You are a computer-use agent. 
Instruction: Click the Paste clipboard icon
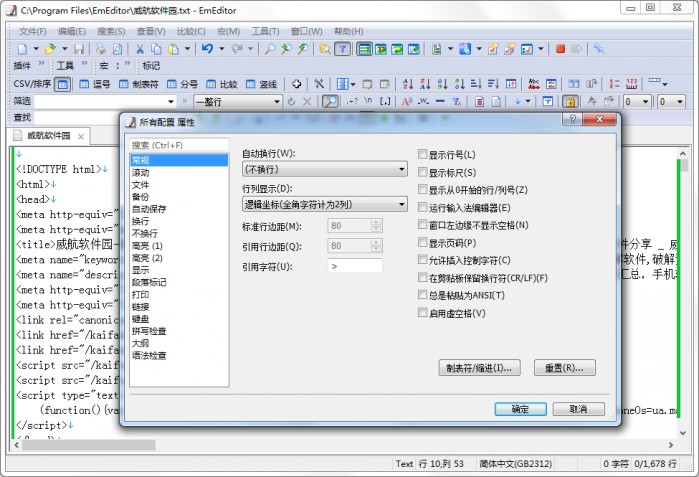(173, 49)
